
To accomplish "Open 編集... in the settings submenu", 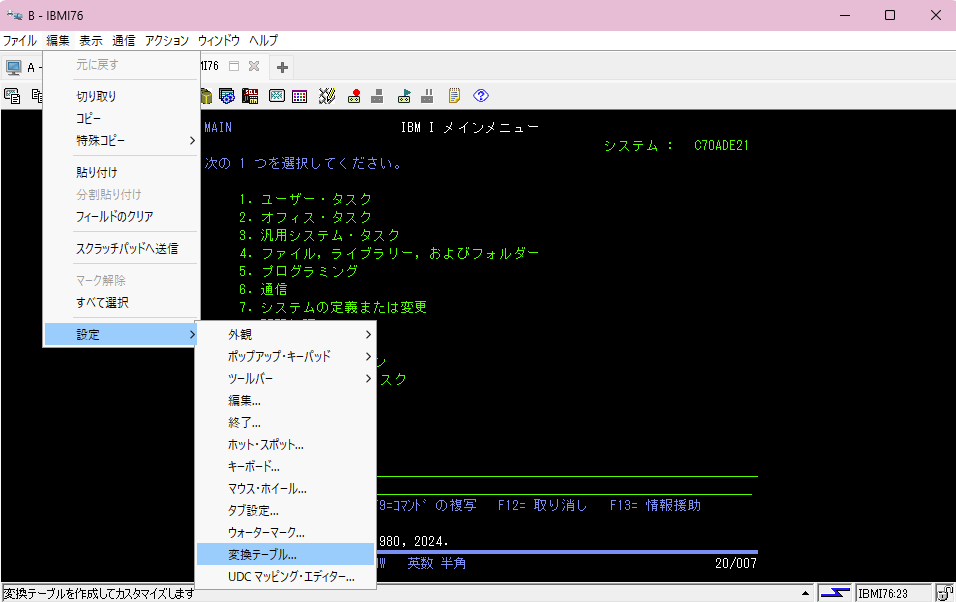I will tap(285, 401).
